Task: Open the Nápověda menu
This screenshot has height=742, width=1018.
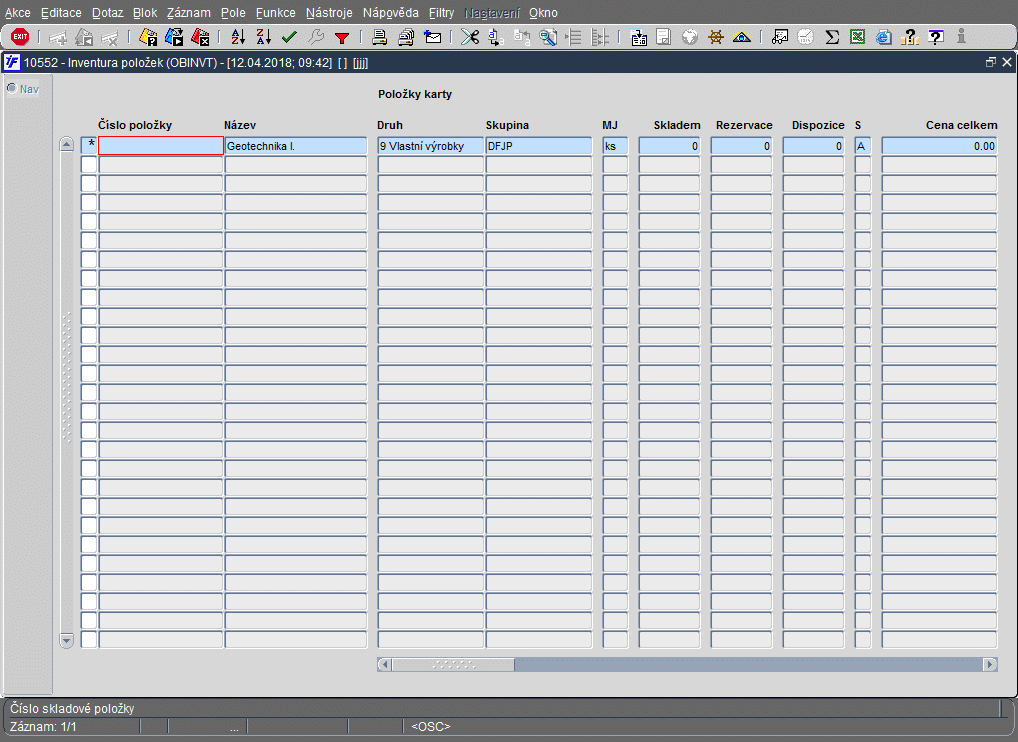Action: coord(391,13)
